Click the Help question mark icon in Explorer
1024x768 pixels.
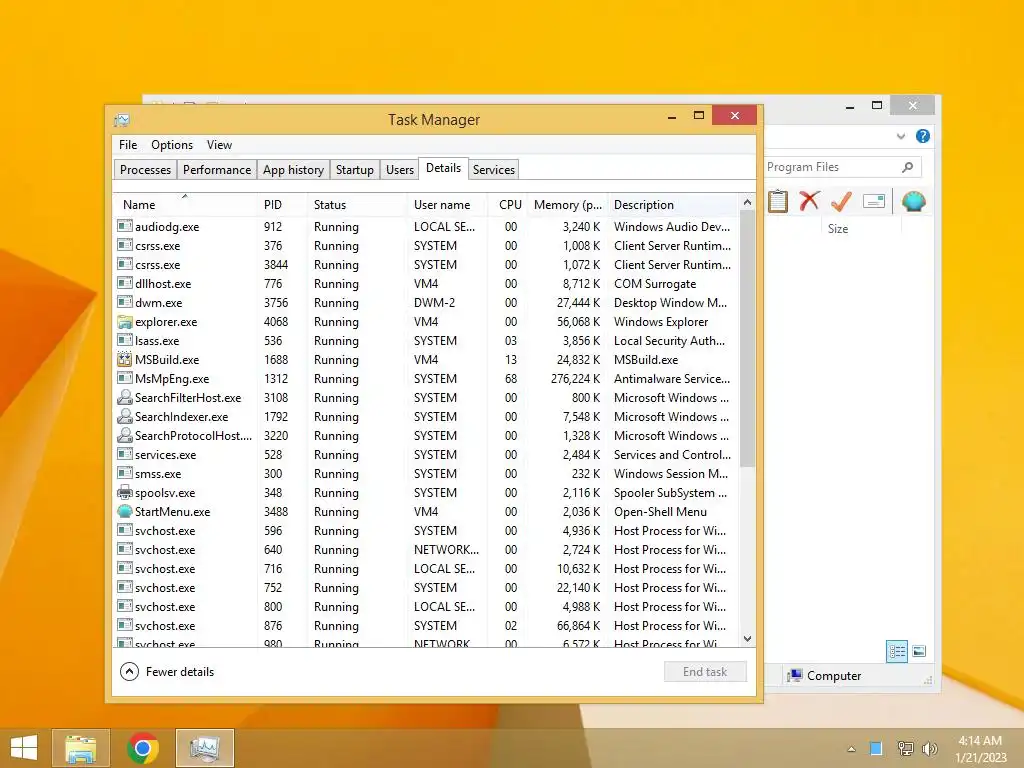pyautogui.click(x=923, y=136)
